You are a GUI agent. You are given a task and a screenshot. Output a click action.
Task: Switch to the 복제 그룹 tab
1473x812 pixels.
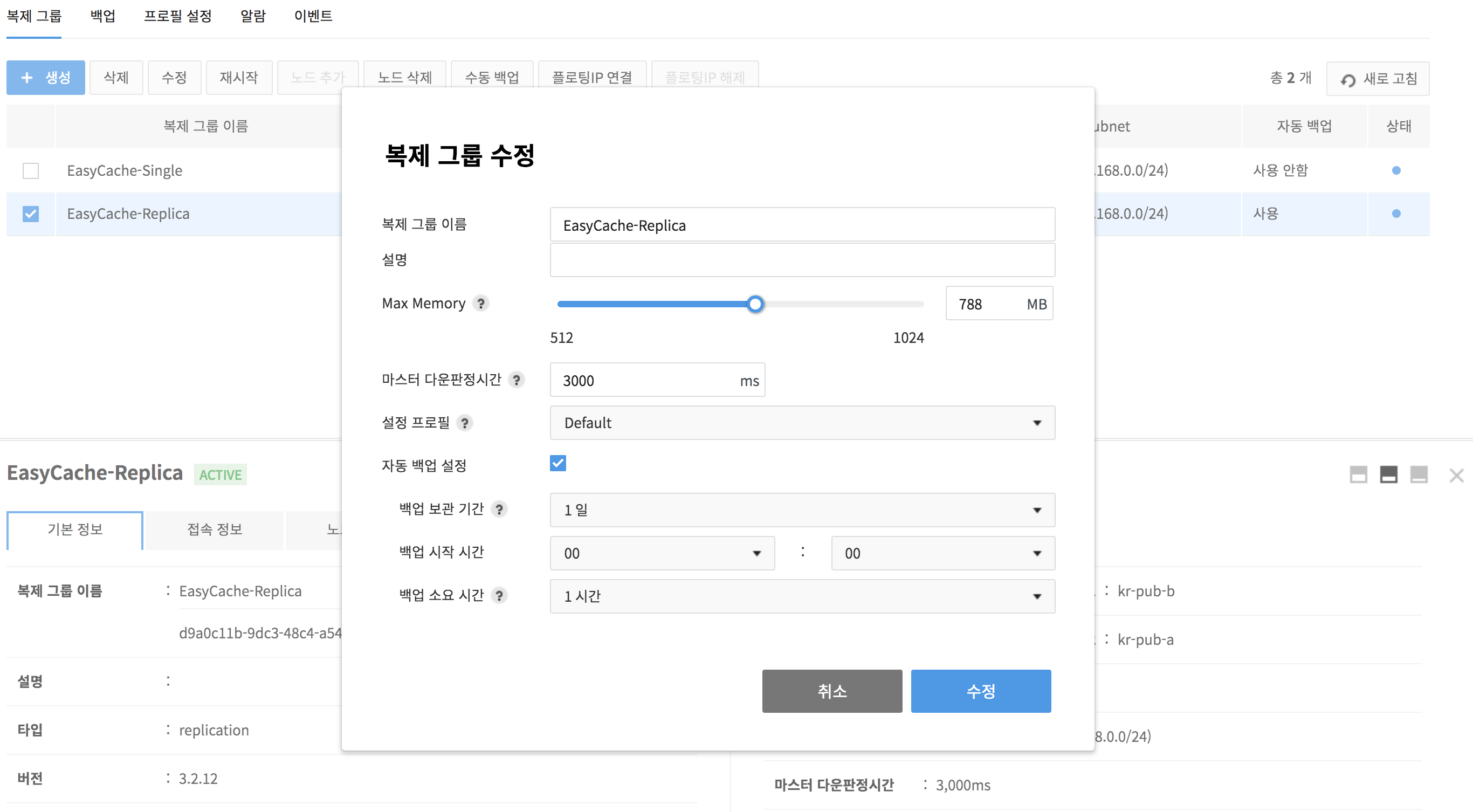34,16
